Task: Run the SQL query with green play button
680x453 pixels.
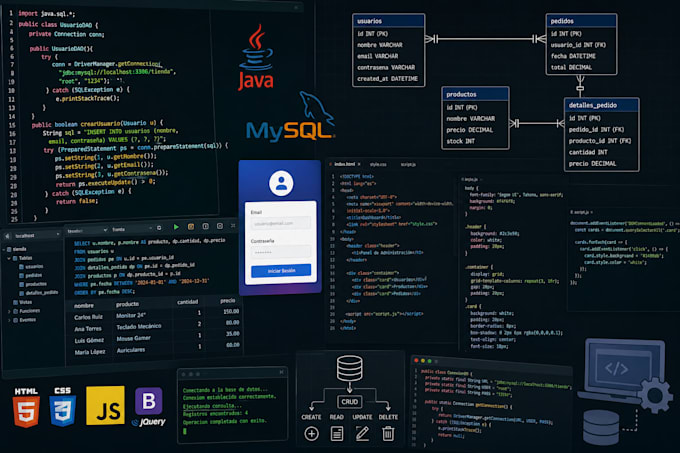Action: tap(176, 227)
